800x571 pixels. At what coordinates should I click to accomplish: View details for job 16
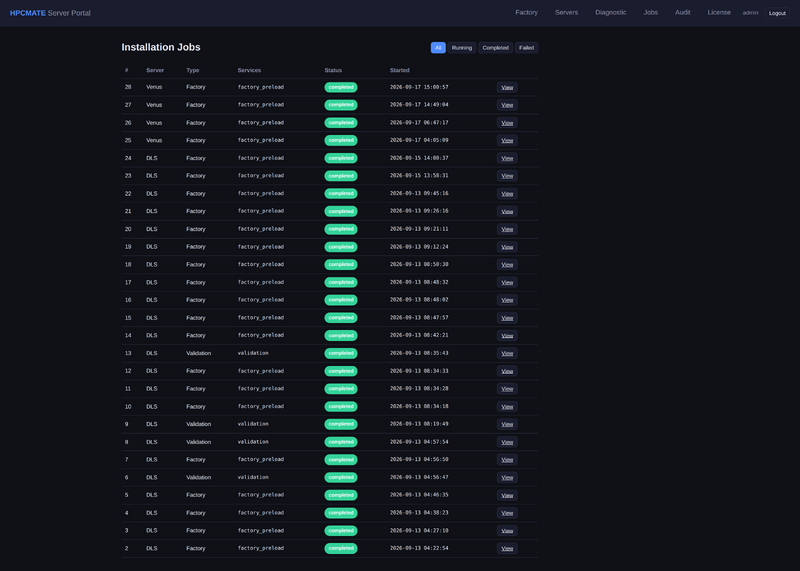point(507,300)
